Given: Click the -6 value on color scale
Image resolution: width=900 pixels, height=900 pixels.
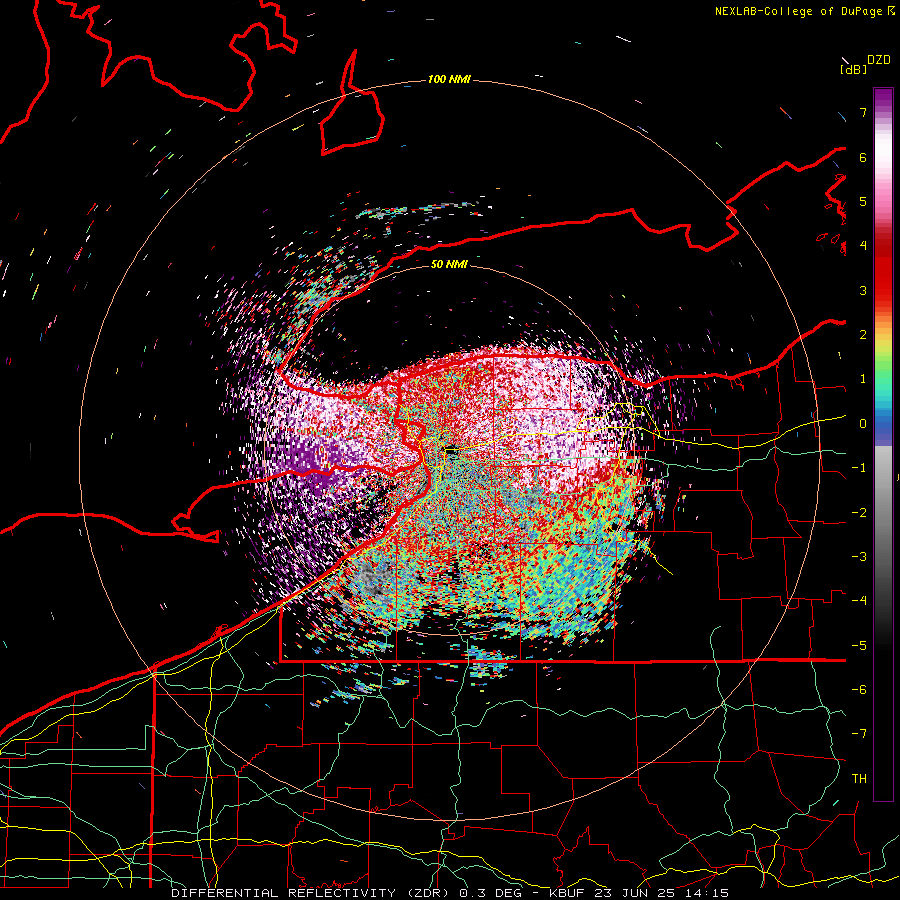Looking at the screenshot, I should pos(859,690).
